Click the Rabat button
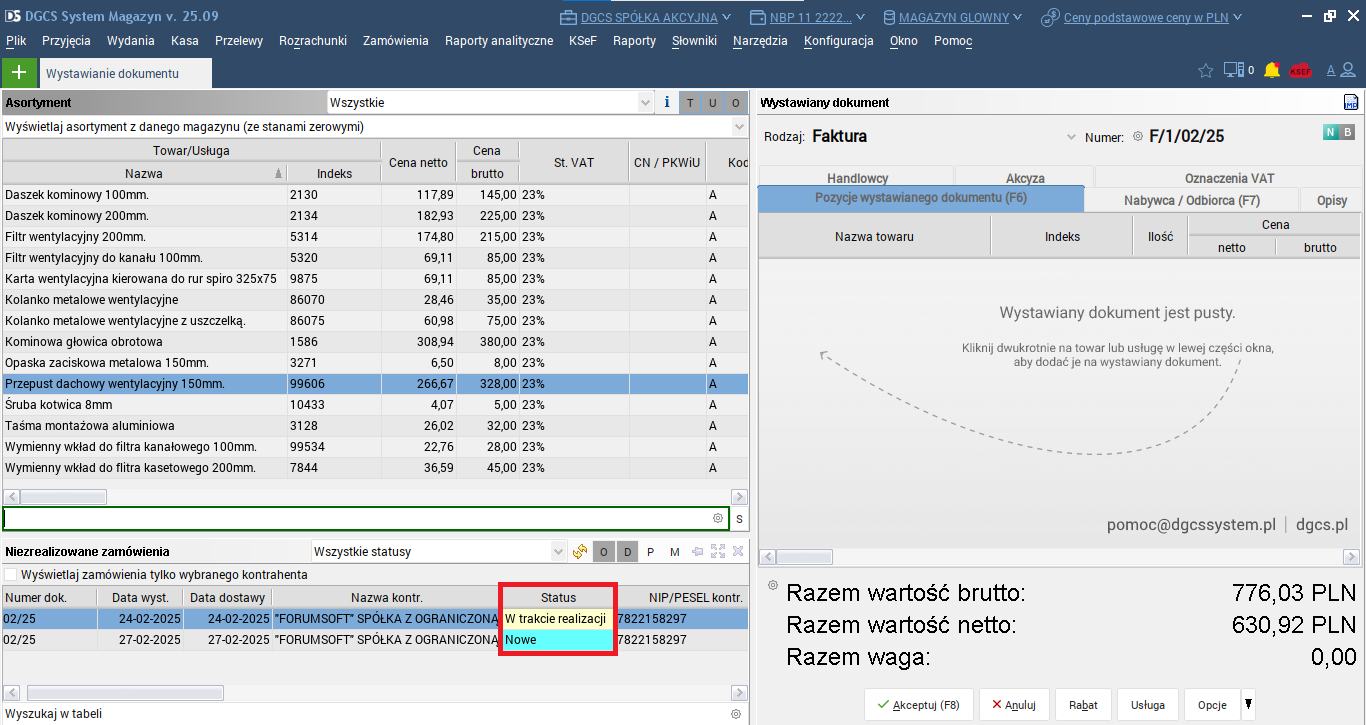Image resolution: width=1366 pixels, height=725 pixels. [1083, 705]
